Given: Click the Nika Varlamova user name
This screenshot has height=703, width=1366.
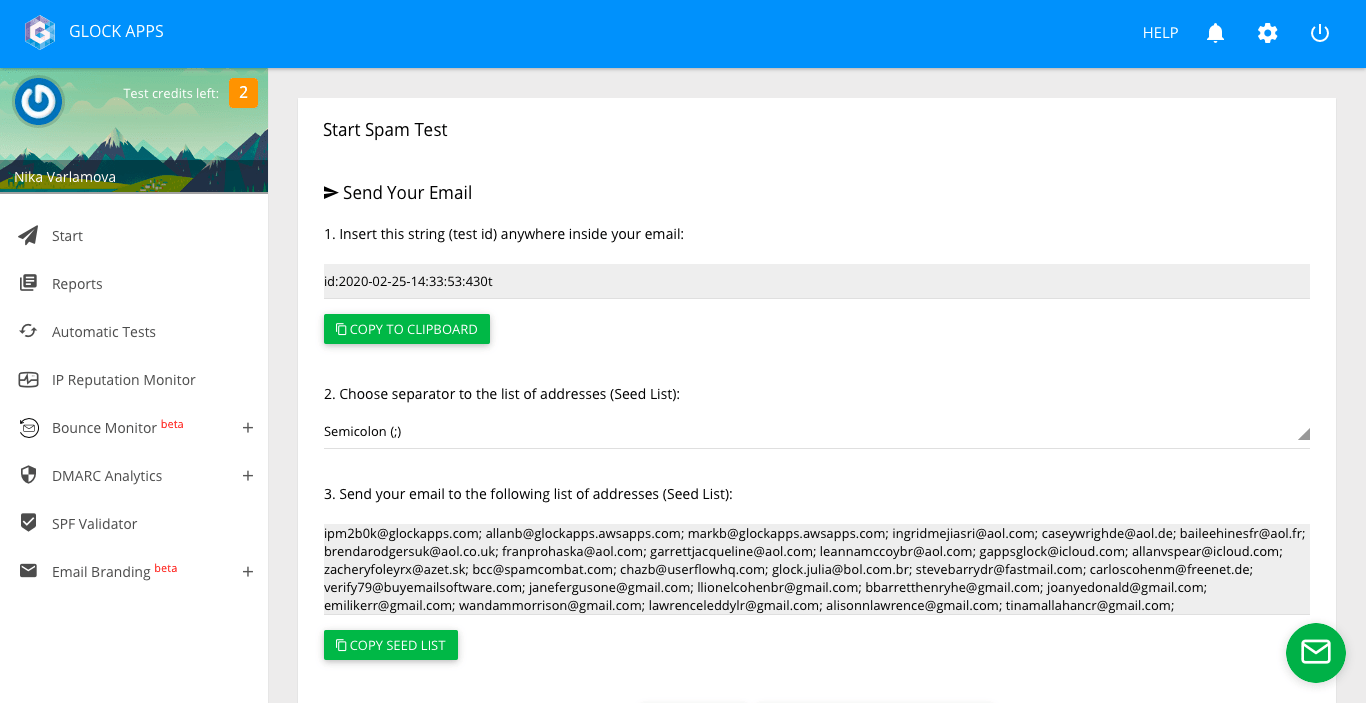Looking at the screenshot, I should pyautogui.click(x=65, y=177).
